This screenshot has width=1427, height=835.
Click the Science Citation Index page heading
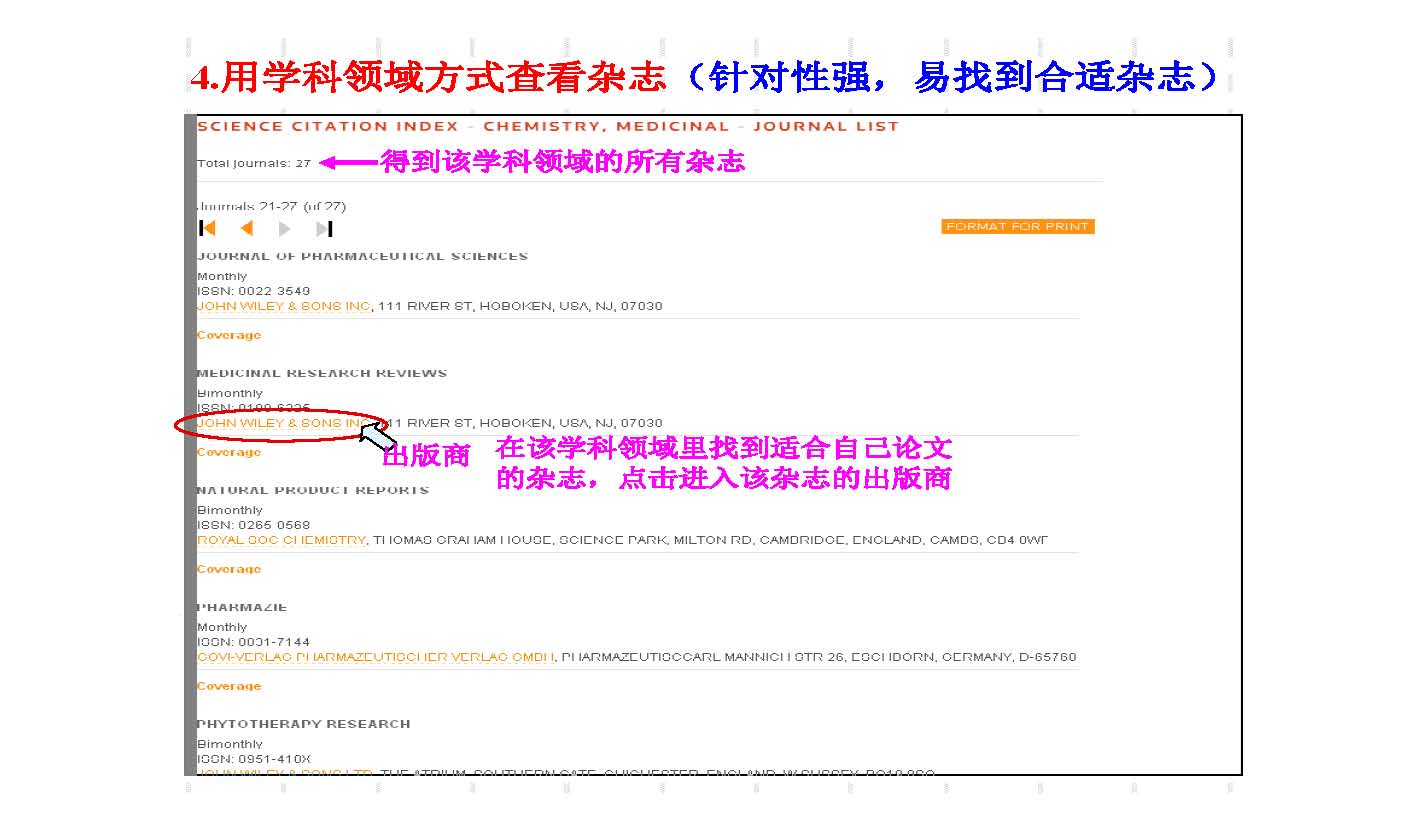pyautogui.click(x=548, y=126)
